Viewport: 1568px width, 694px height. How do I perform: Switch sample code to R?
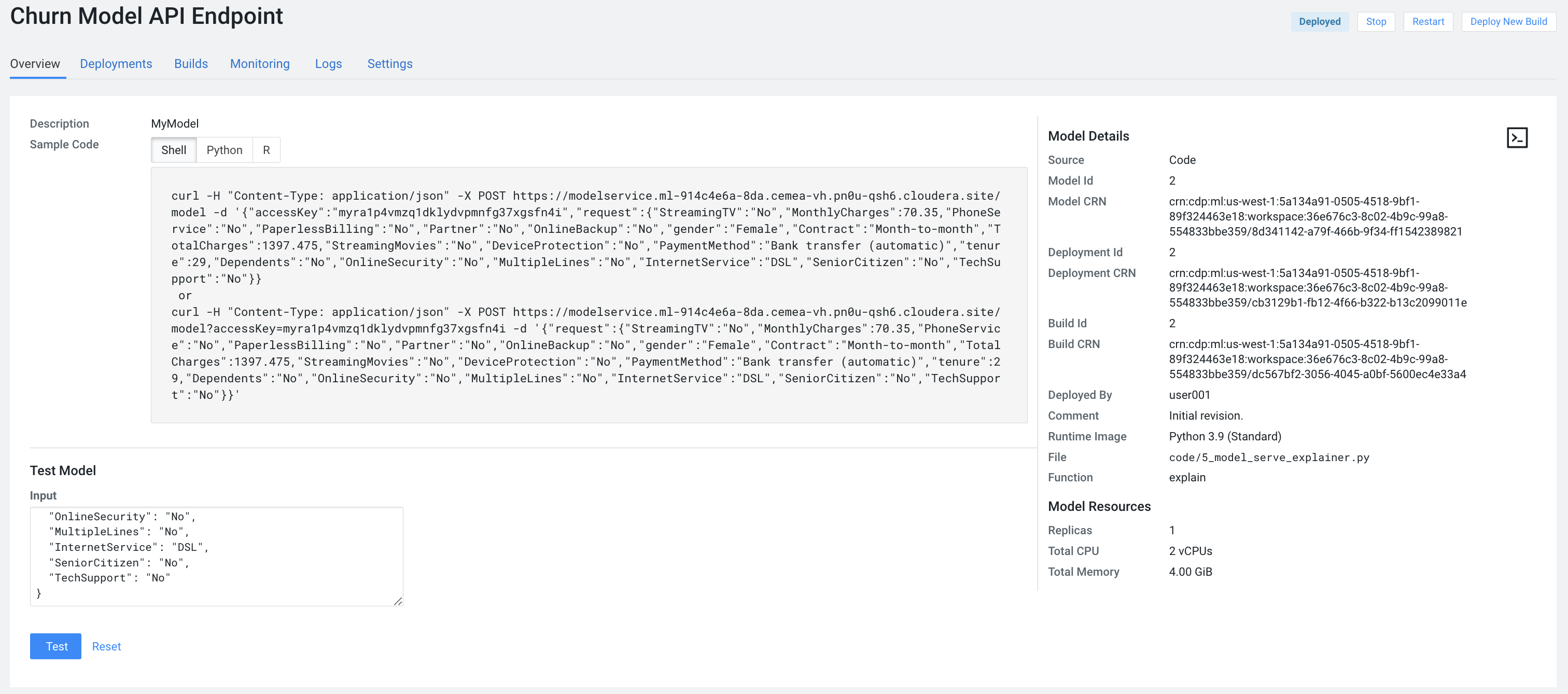(x=266, y=150)
